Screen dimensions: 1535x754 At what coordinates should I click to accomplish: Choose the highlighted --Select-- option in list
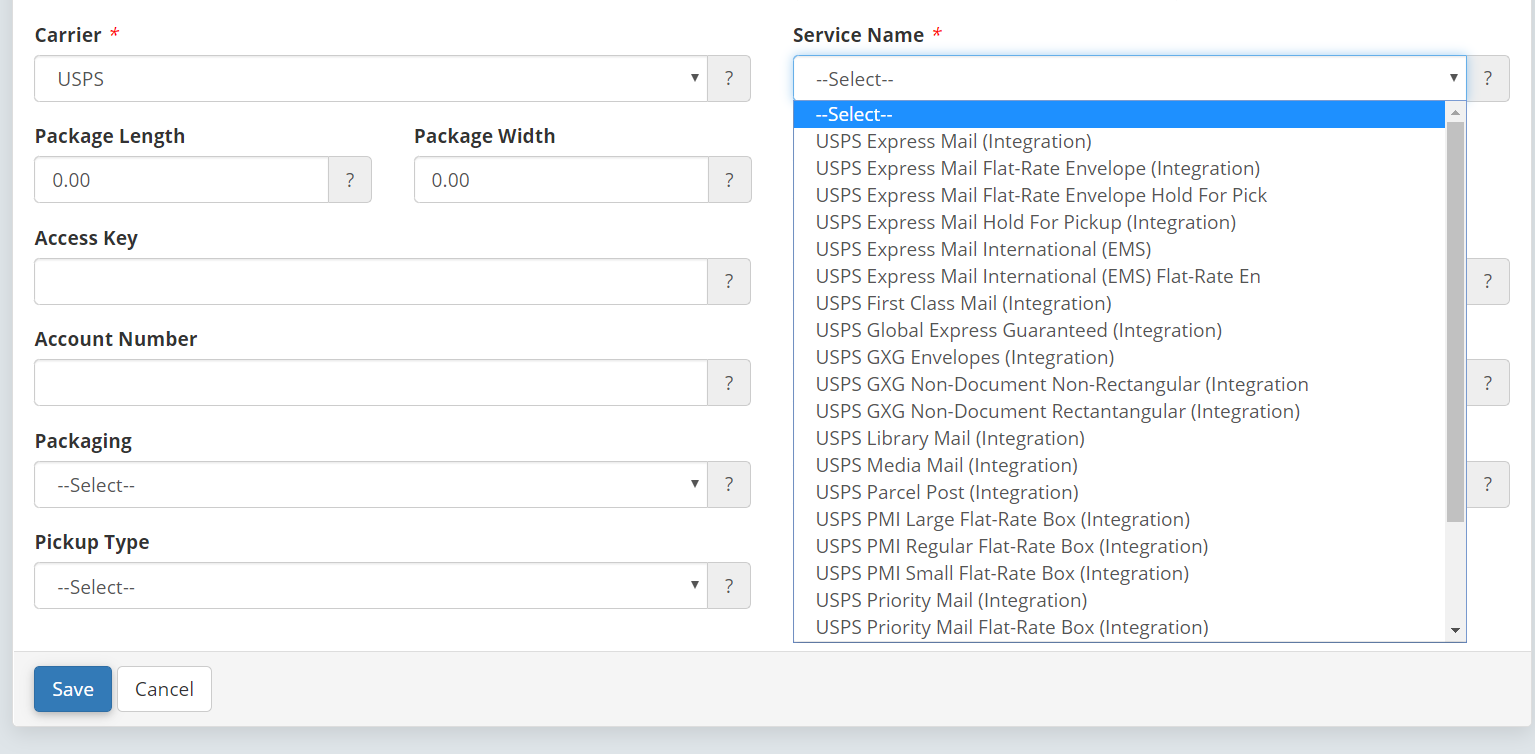pos(1120,114)
